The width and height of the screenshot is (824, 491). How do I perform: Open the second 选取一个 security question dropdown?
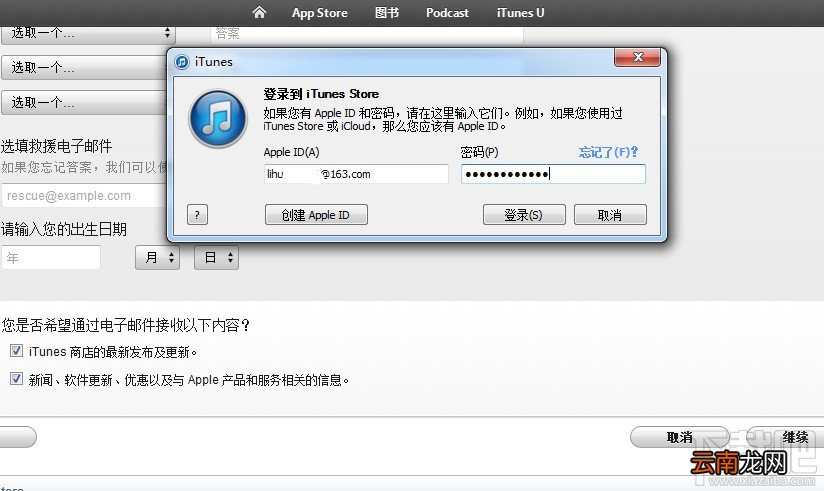click(x=85, y=67)
